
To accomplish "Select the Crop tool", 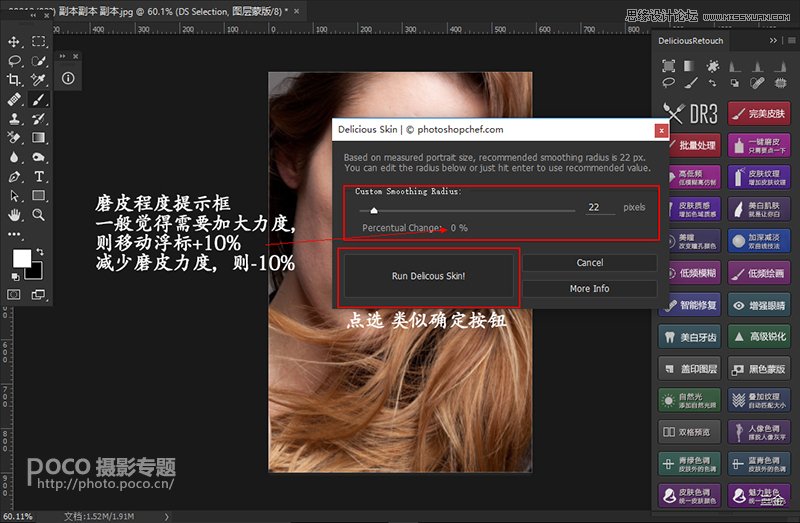I will tap(14, 80).
